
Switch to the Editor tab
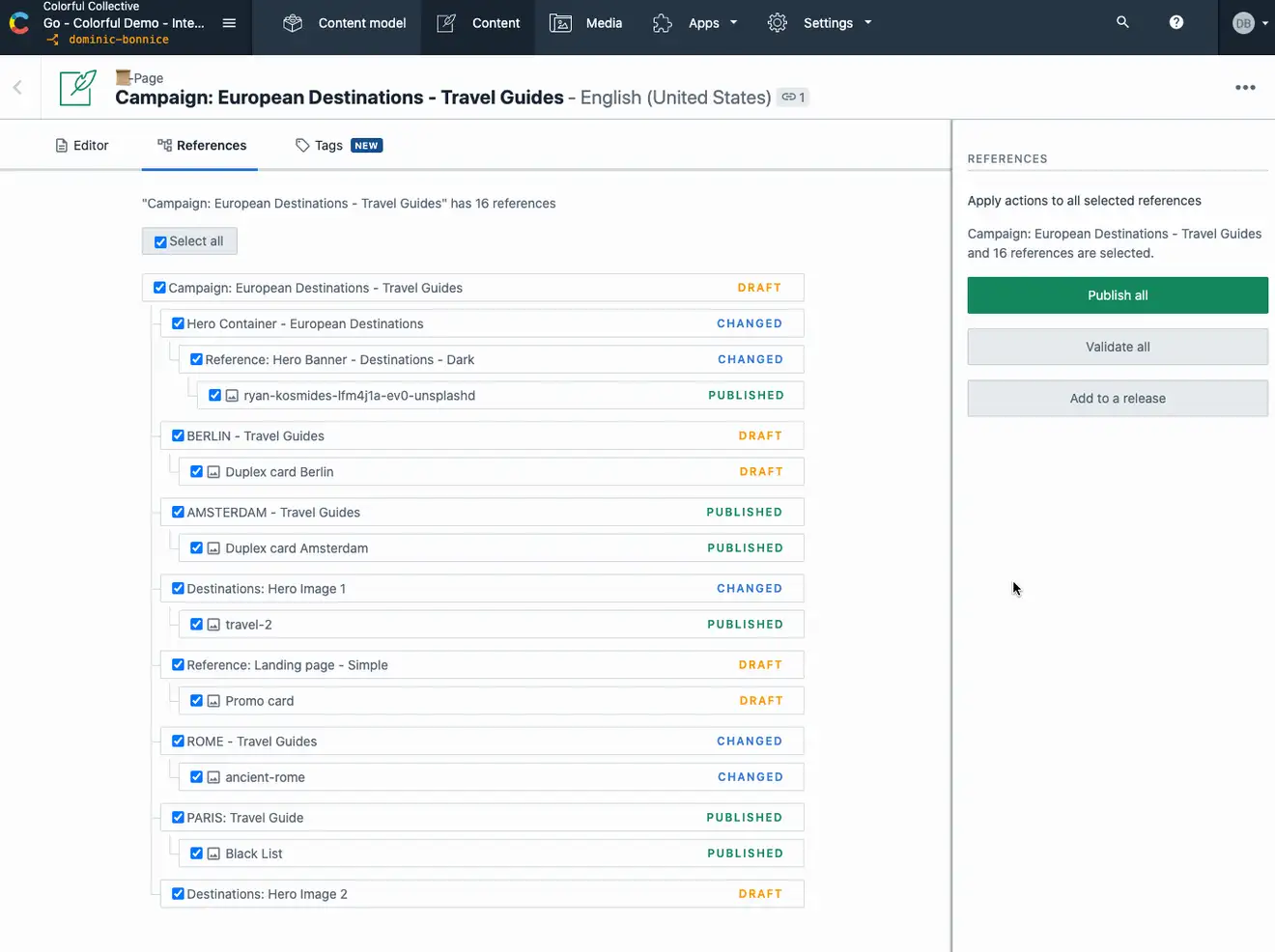coord(82,146)
